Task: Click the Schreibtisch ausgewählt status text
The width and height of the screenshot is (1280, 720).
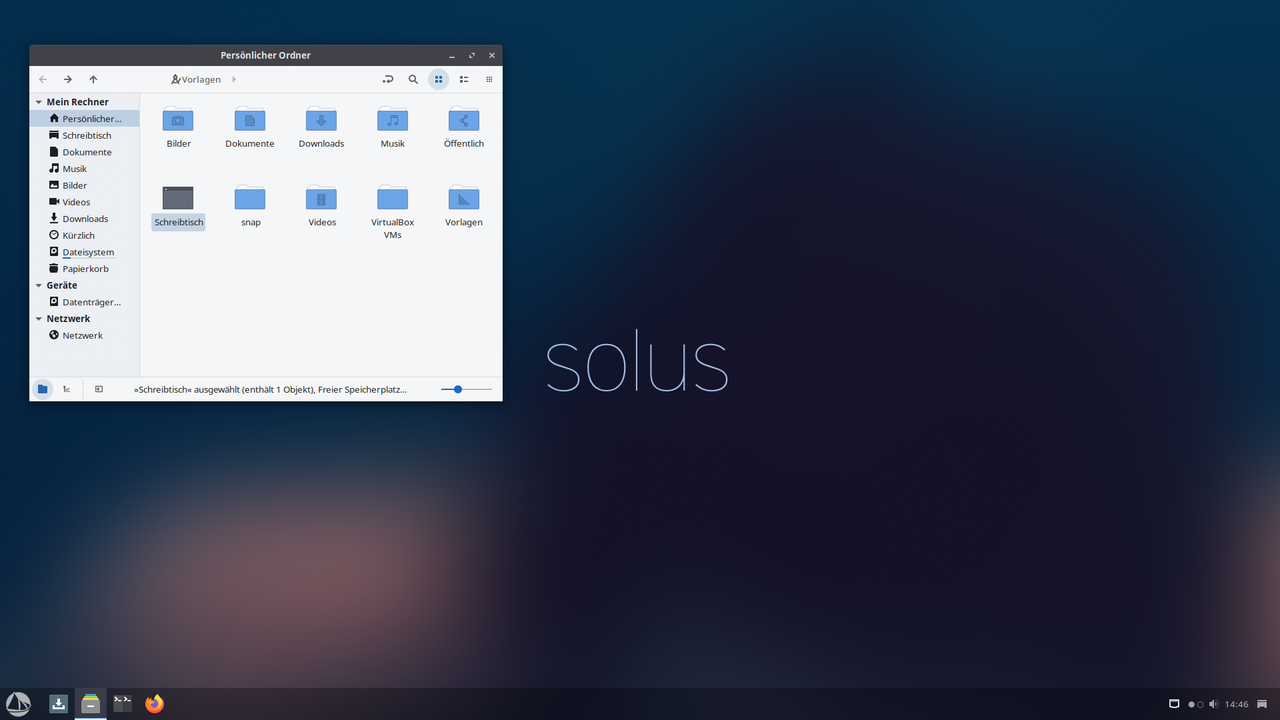Action: [270, 389]
